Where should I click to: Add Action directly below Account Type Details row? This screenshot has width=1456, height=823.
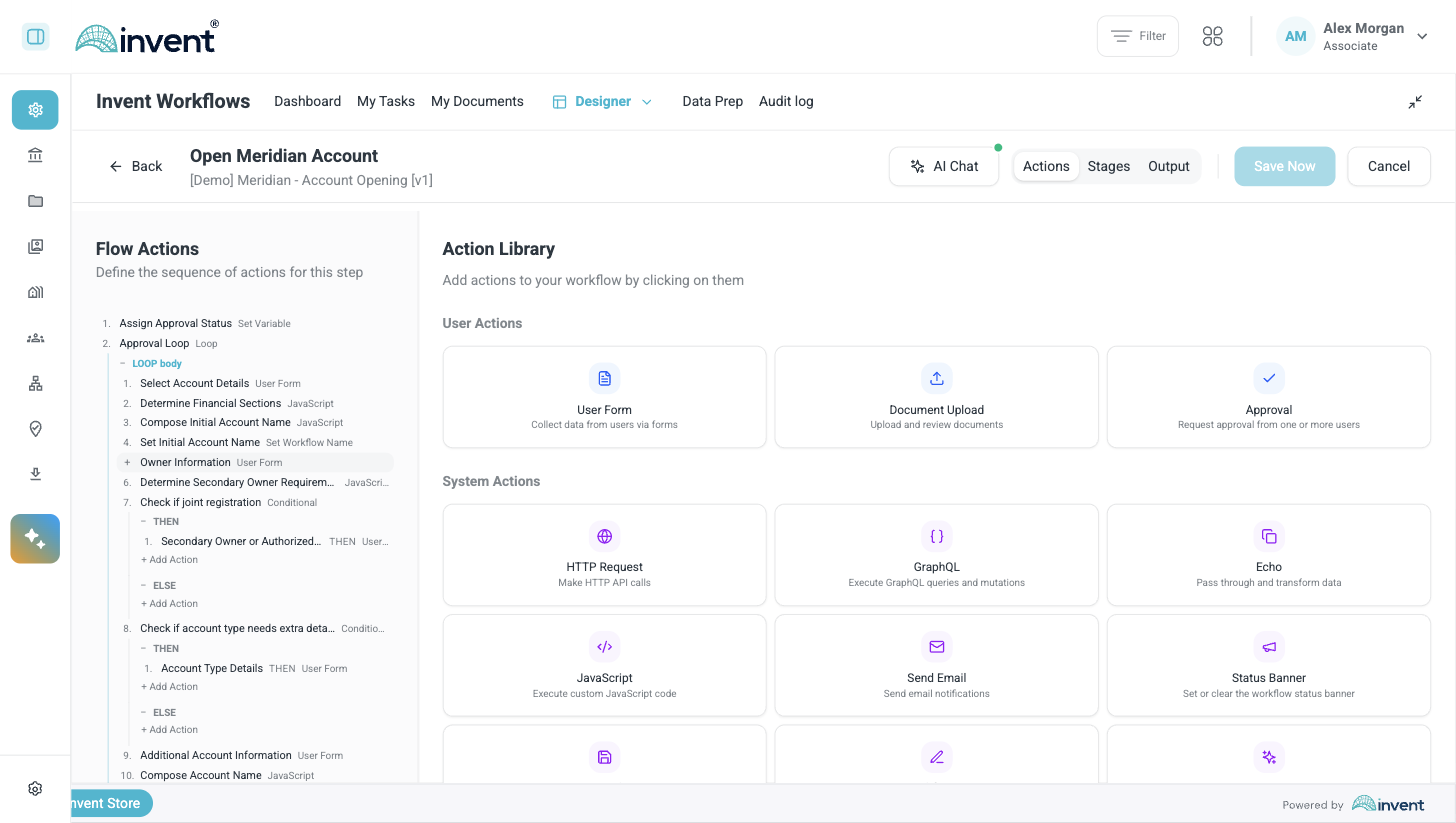(170, 687)
